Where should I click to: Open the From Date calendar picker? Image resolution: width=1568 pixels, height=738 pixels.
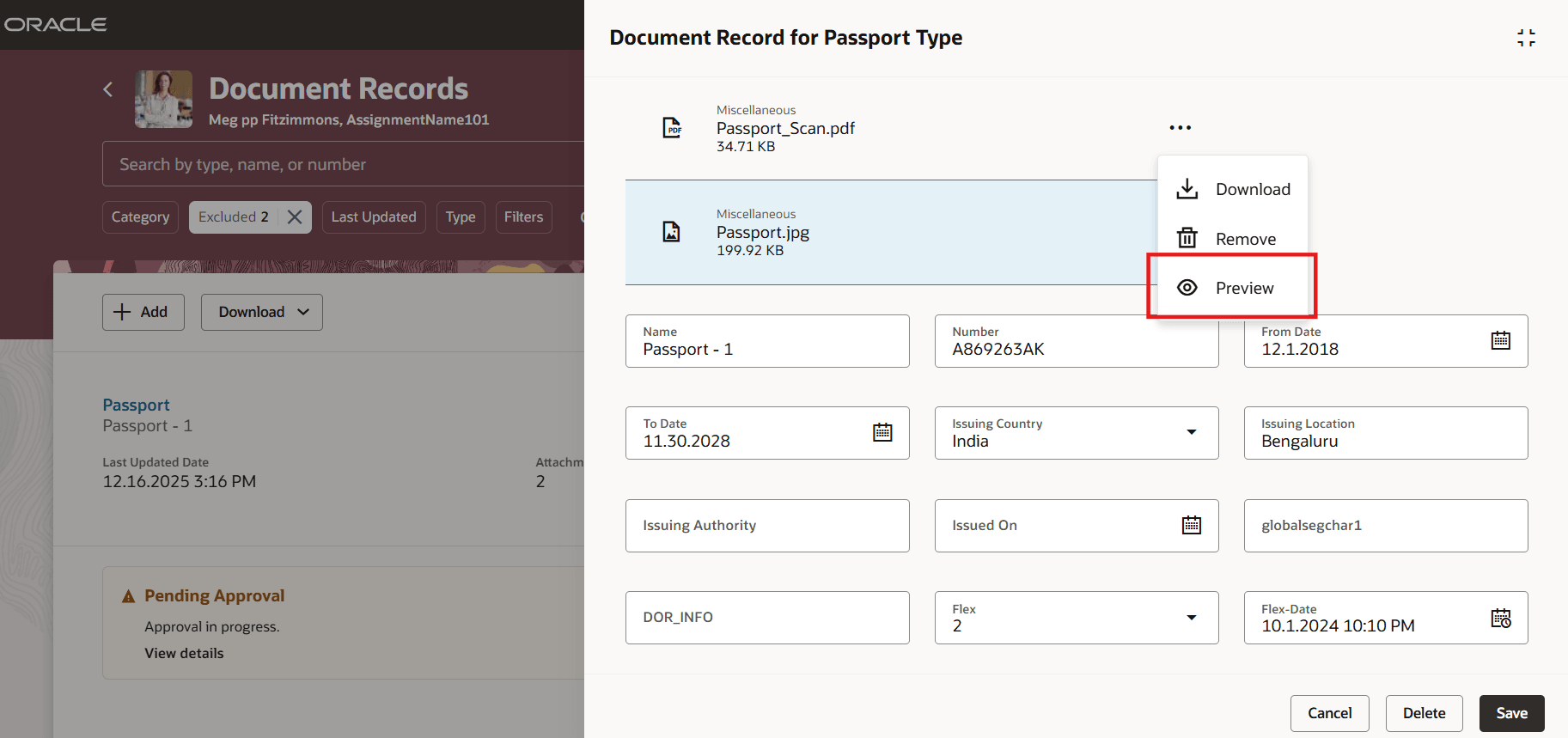(x=1500, y=340)
